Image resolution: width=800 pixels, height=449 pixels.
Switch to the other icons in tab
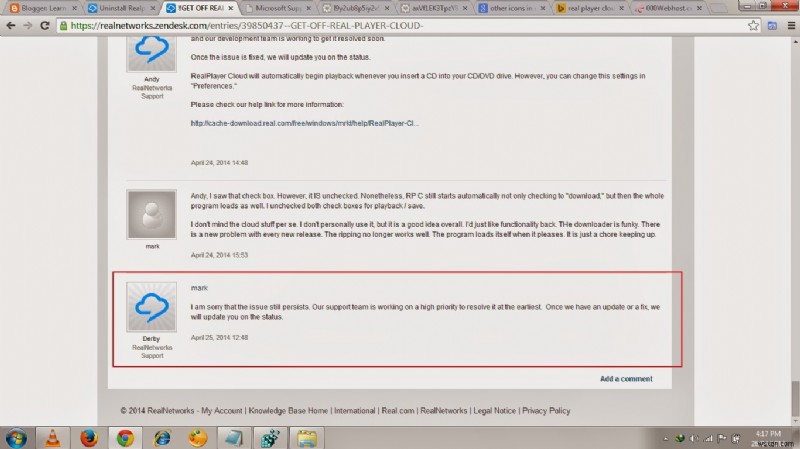(512, 8)
